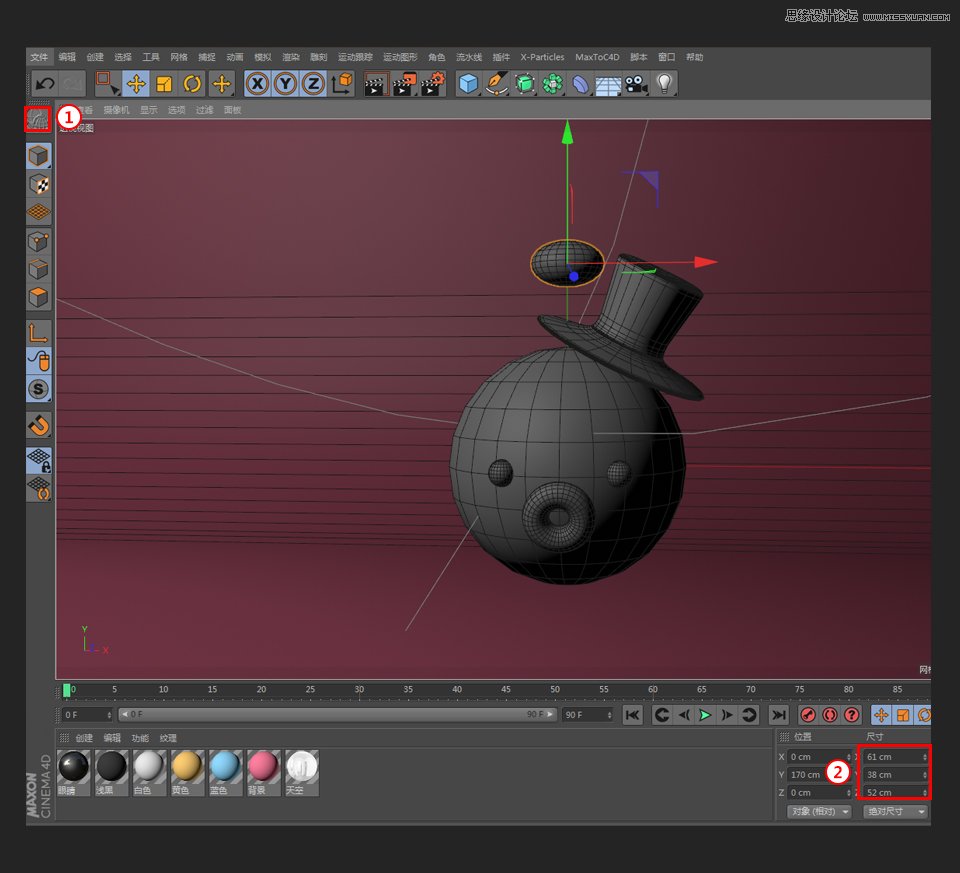Add a cube primitive object
The width and height of the screenshot is (960, 873).
click(468, 84)
